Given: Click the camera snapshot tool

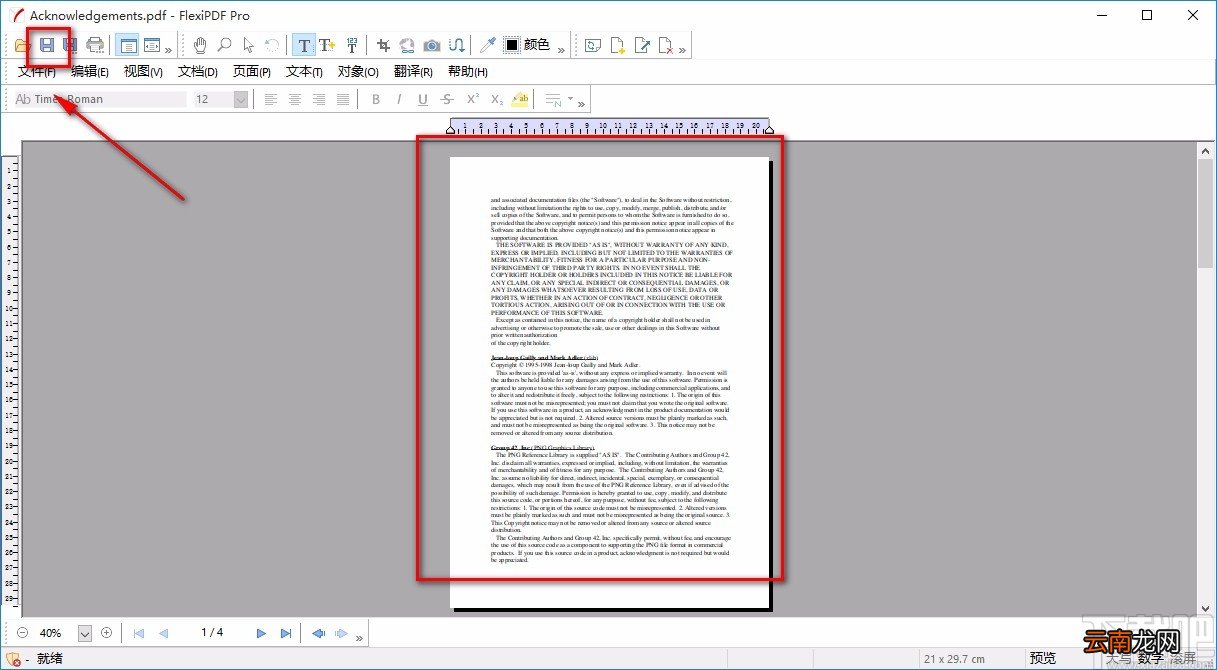Looking at the screenshot, I should tap(431, 45).
